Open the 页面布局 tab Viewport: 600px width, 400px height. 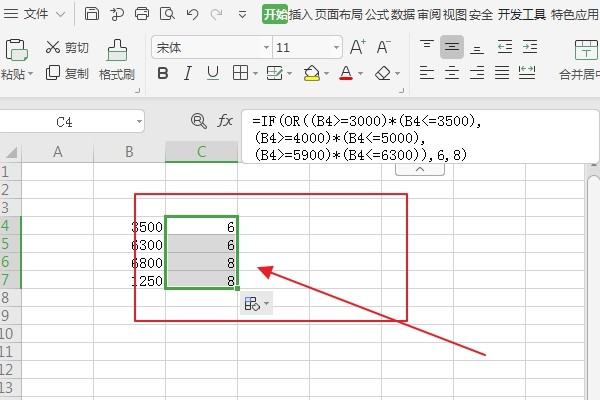(339, 15)
